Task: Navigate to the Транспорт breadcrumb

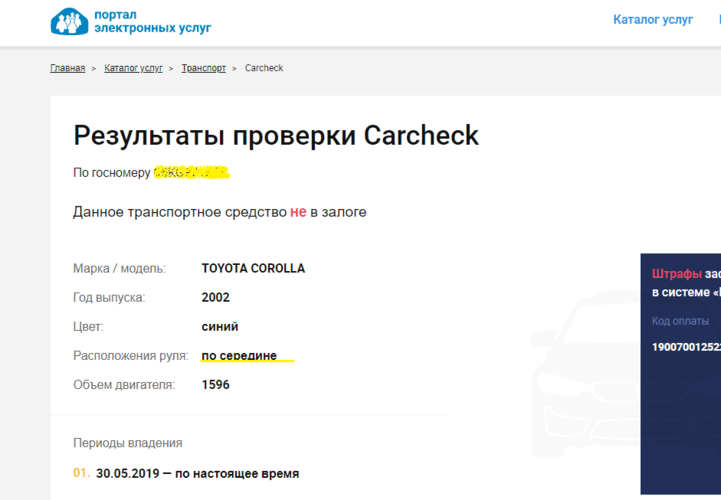Action: click(203, 68)
